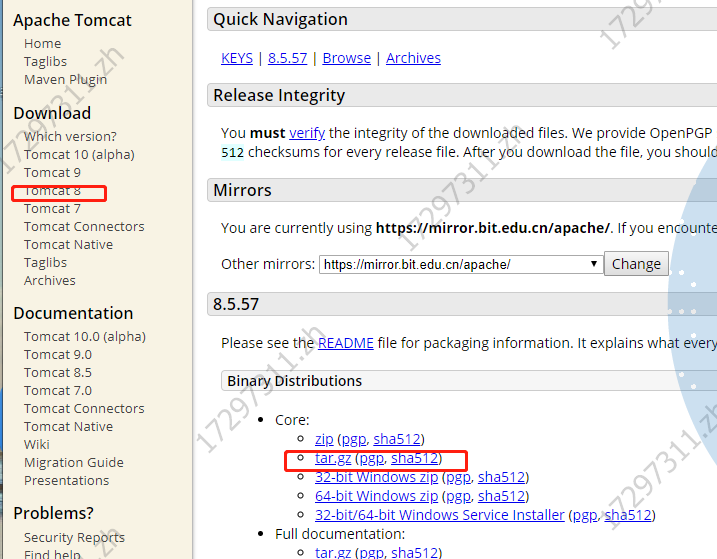Screen dimensions: 717x559
Task: Open sha512 checksum for Core tar.gz
Action: pyautogui.click(x=414, y=458)
